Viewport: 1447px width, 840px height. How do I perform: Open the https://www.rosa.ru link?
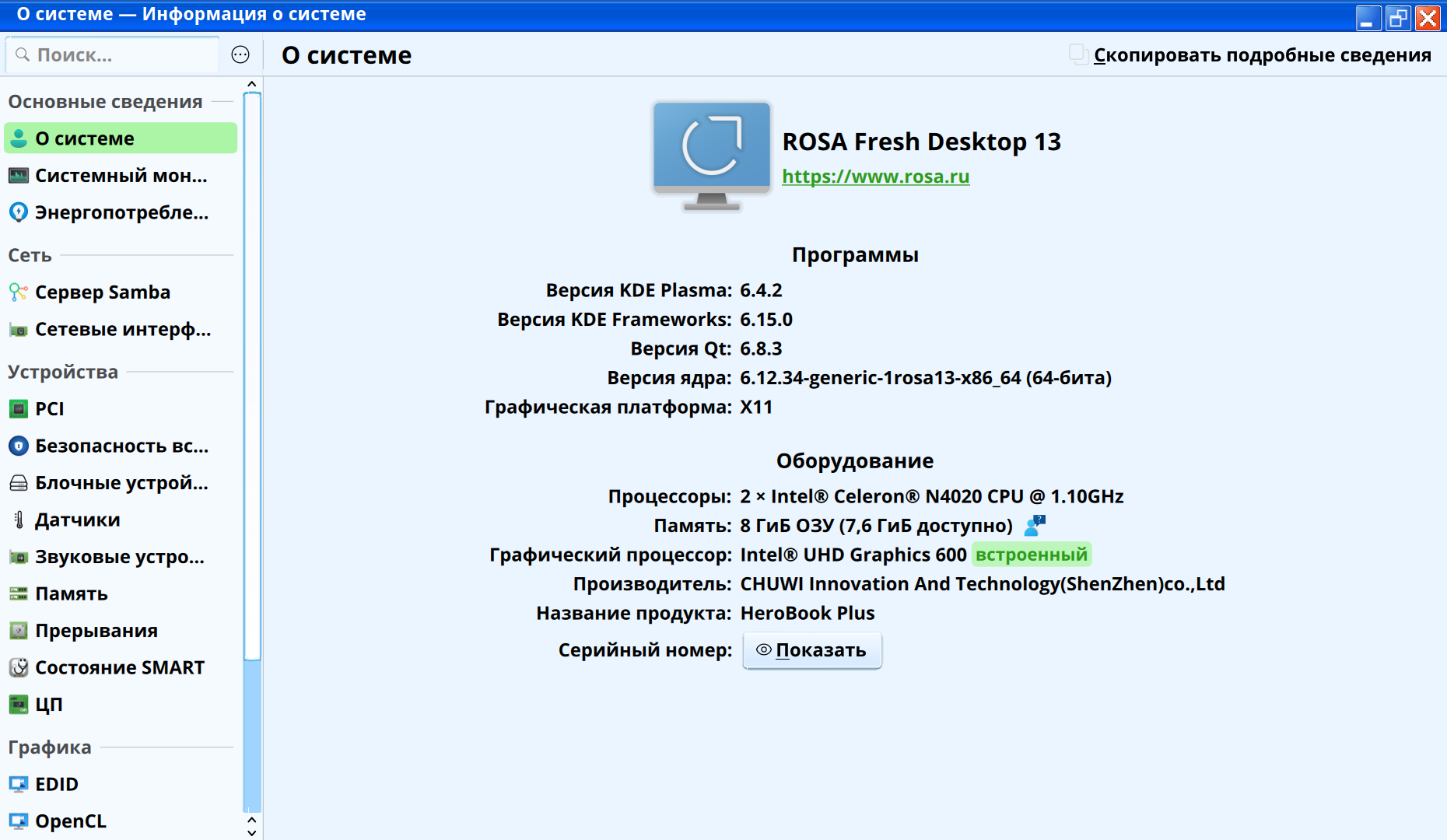876,177
